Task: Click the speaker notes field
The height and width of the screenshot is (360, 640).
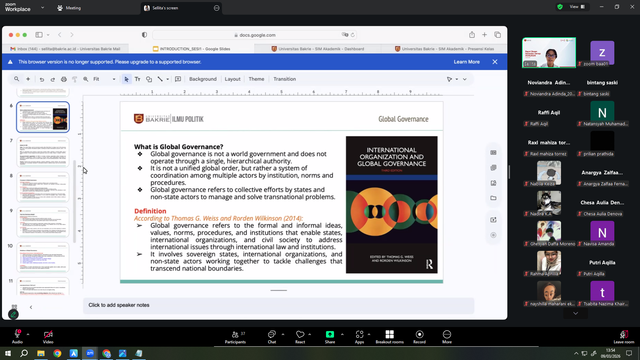Action: (x=279, y=305)
